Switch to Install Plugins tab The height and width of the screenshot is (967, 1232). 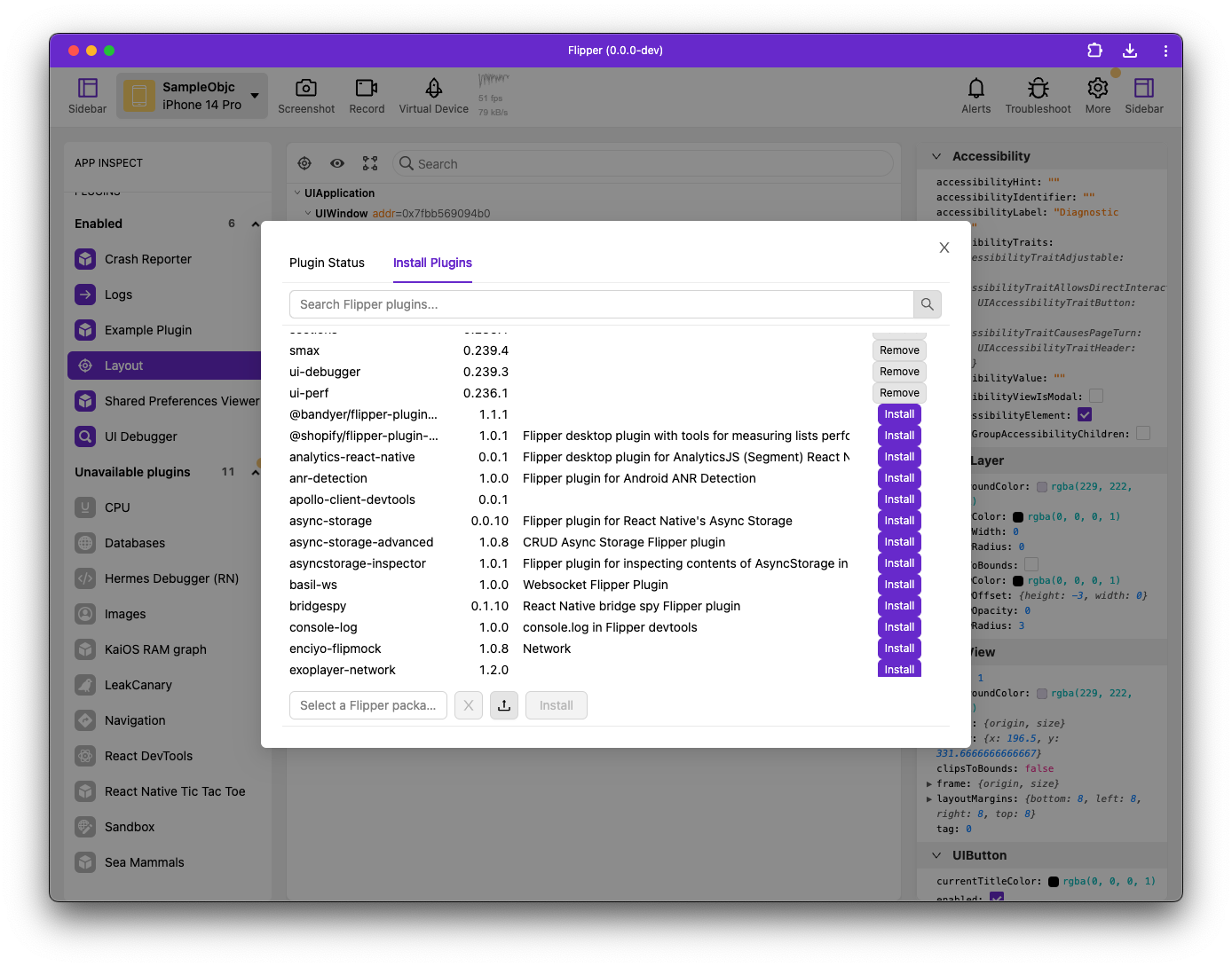click(x=432, y=263)
